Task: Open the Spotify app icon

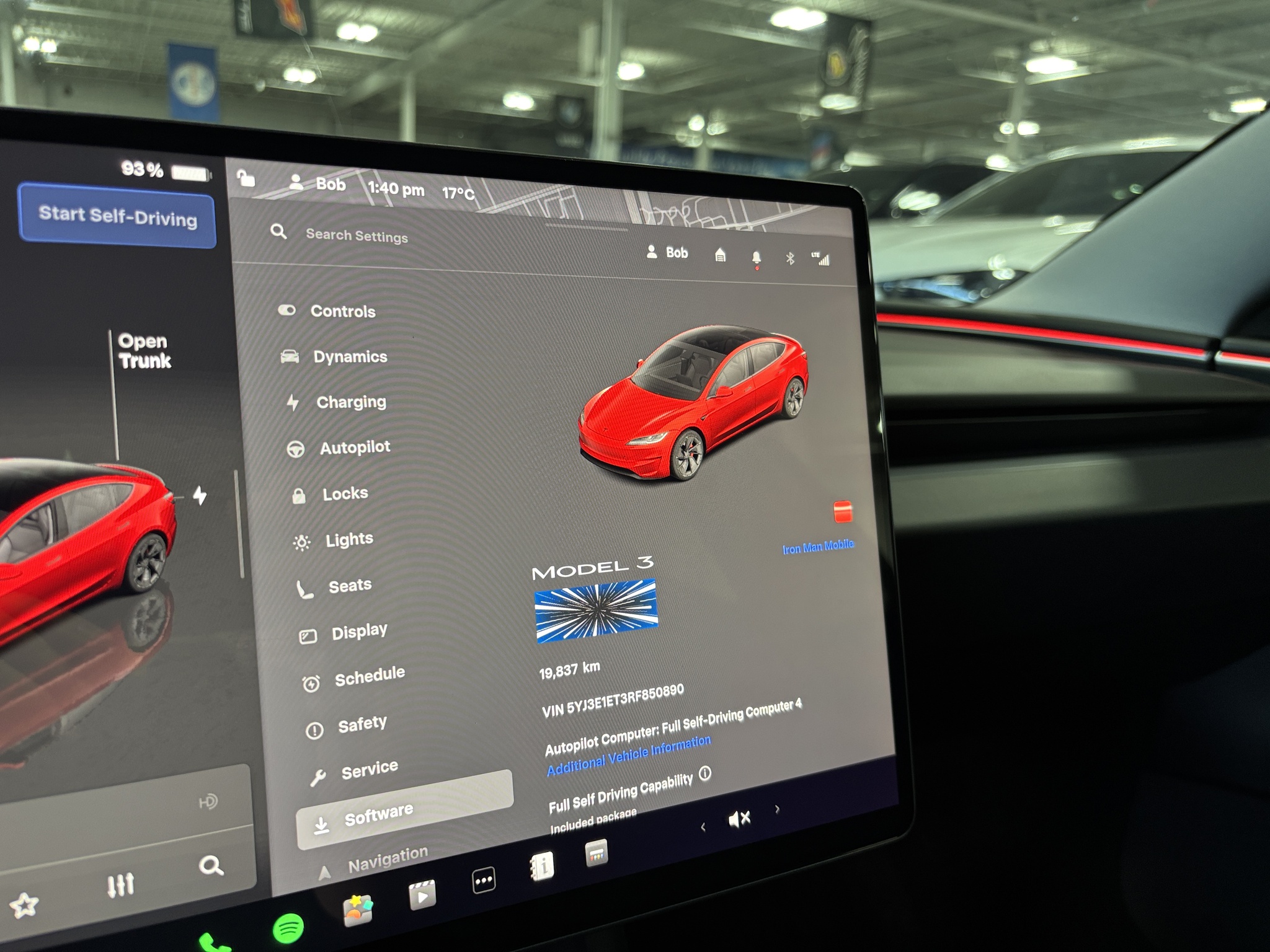Action: tap(288, 928)
